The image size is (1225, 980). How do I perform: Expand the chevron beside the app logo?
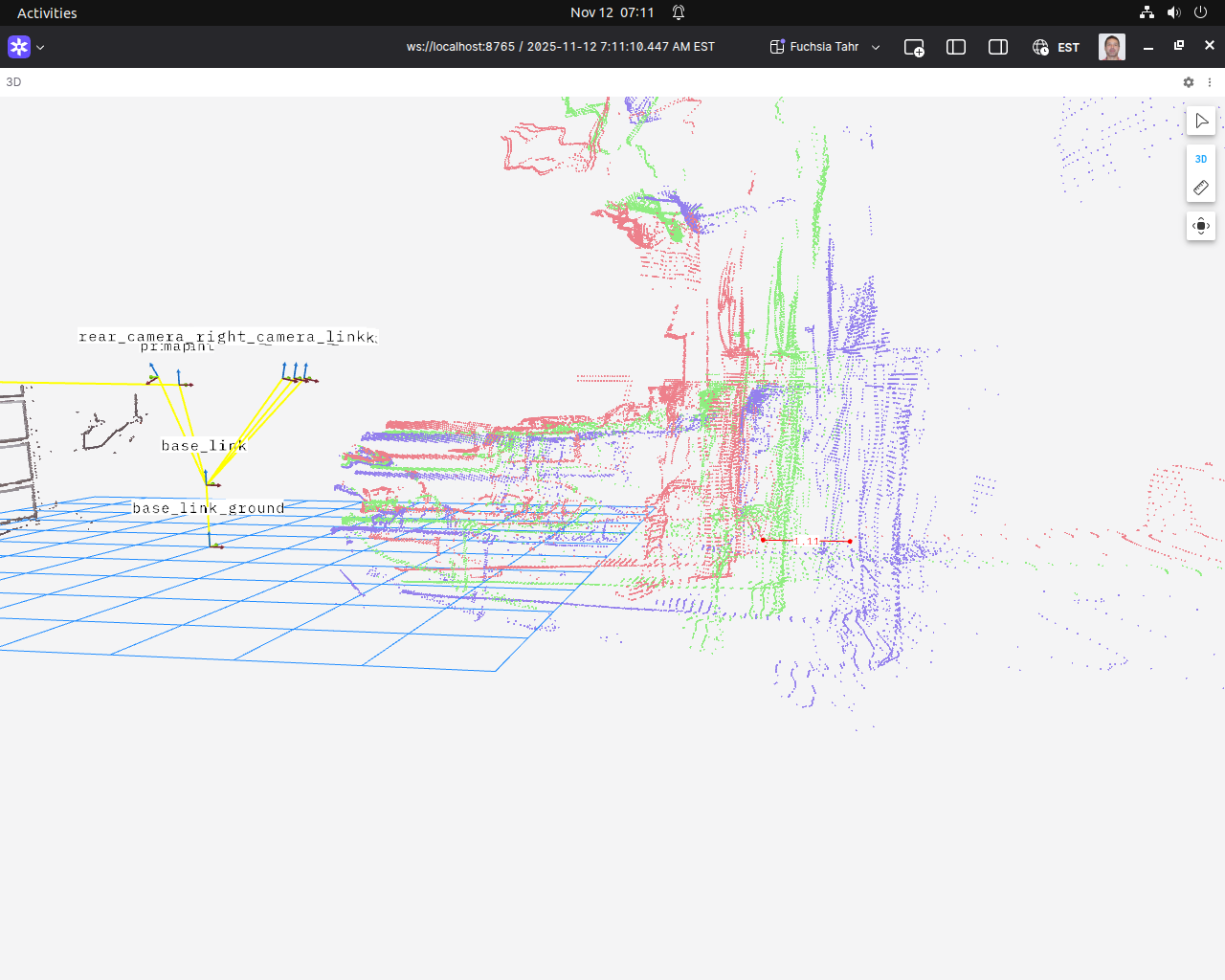[40, 47]
